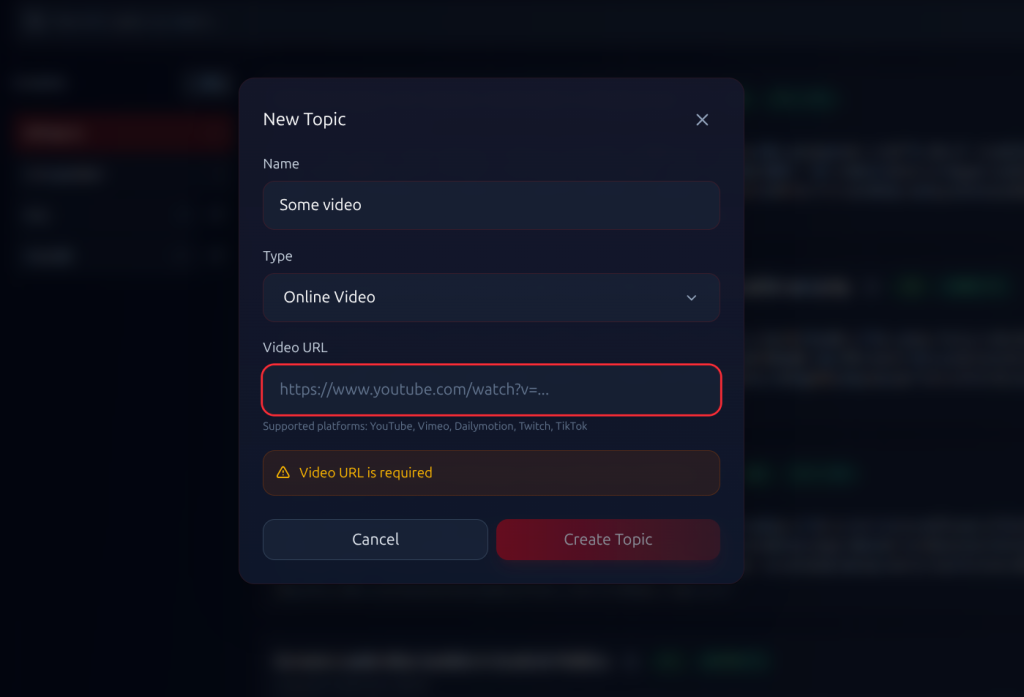Expand the Type dropdown chevron
The height and width of the screenshot is (697, 1024).
pos(691,298)
